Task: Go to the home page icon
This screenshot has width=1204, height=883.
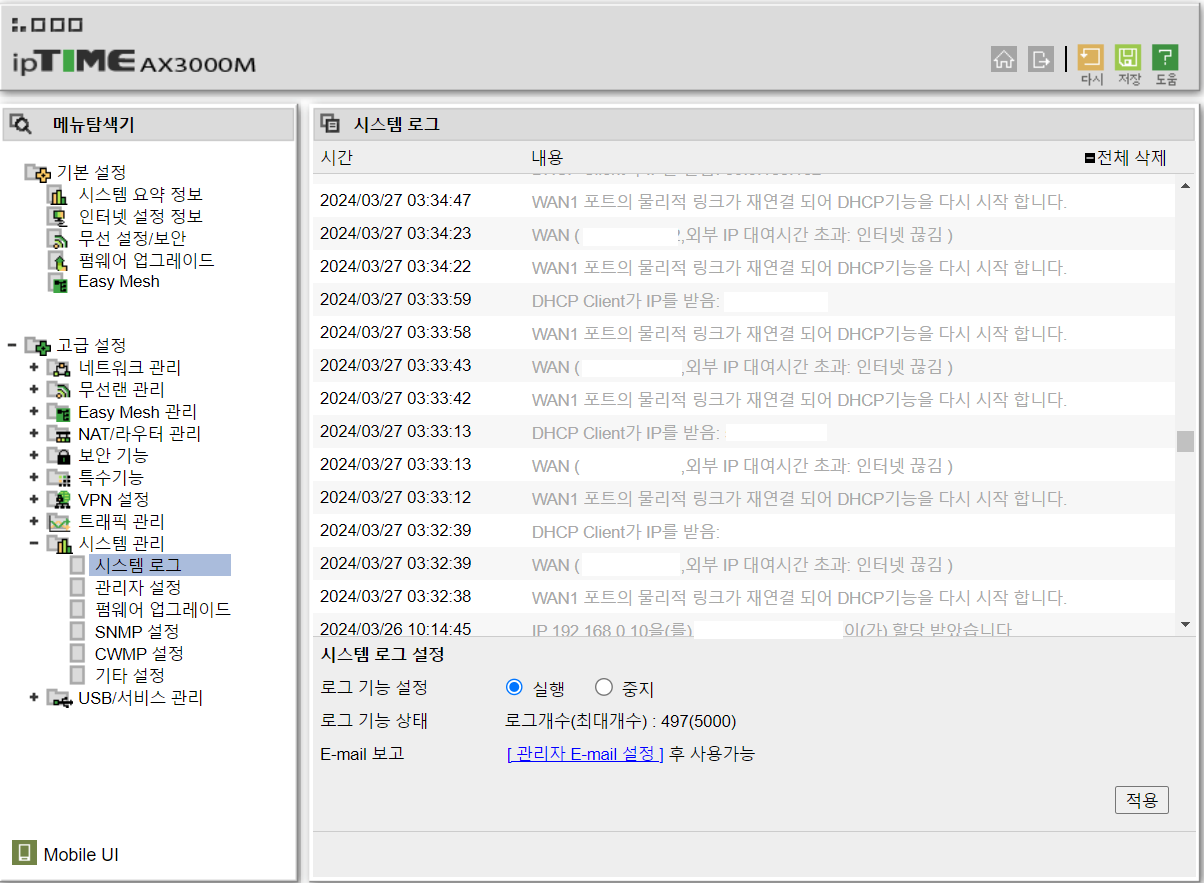Action: click(1004, 59)
